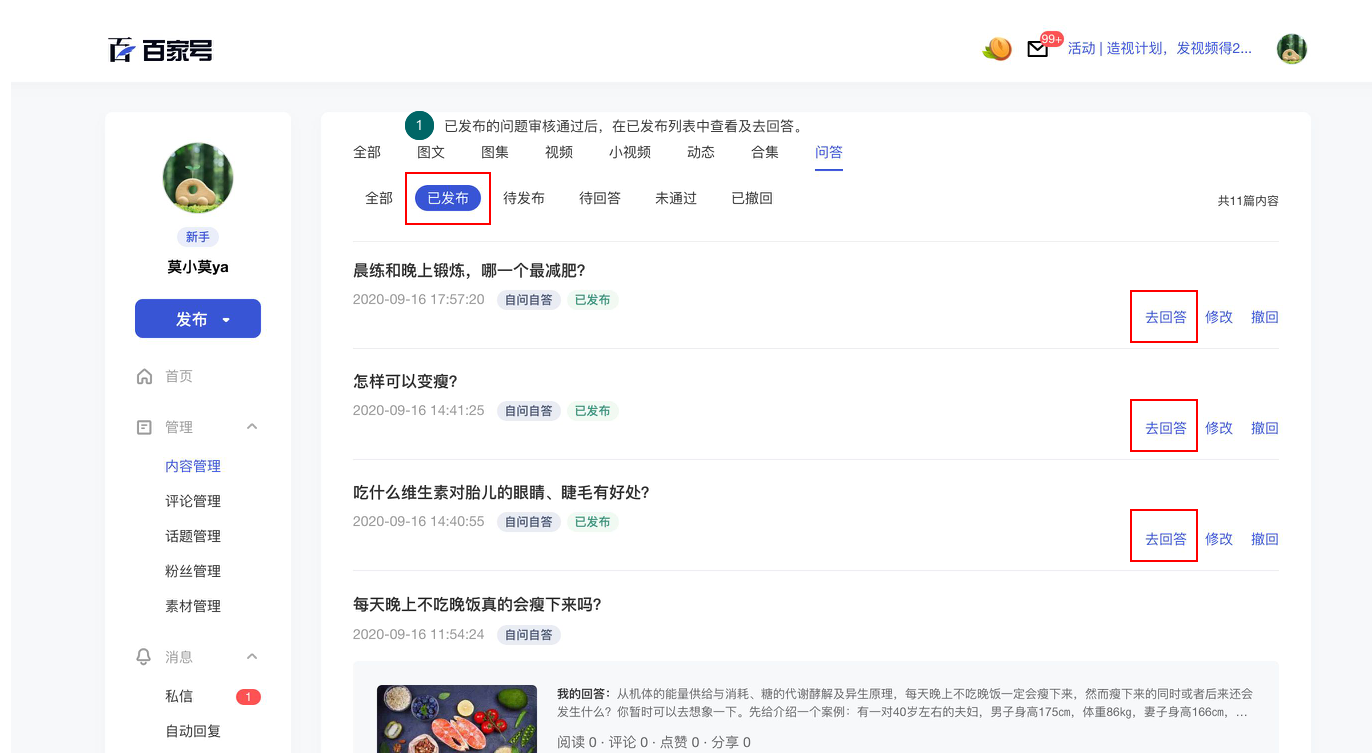Click the 新手 level badge
The height and width of the screenshot is (753, 1372).
click(198, 237)
